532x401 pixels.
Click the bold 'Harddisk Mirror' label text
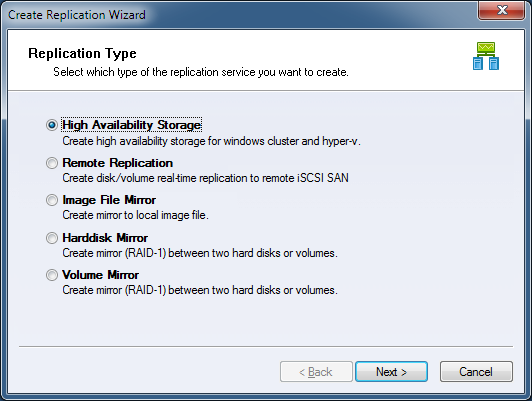click(105, 238)
